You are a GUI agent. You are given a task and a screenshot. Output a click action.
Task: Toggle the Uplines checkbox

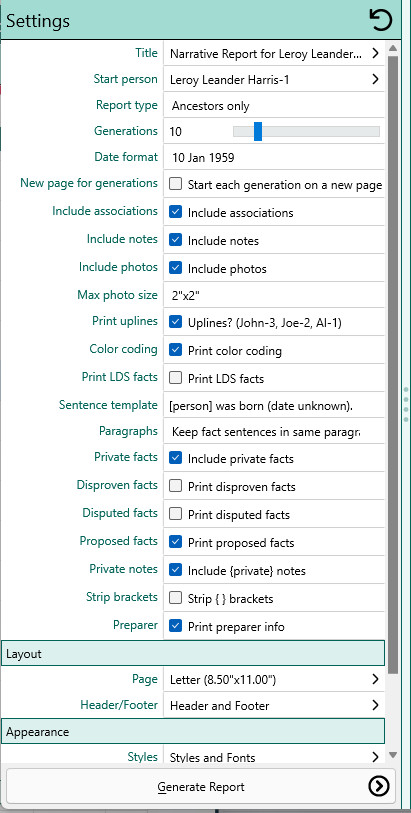pyautogui.click(x=176, y=322)
